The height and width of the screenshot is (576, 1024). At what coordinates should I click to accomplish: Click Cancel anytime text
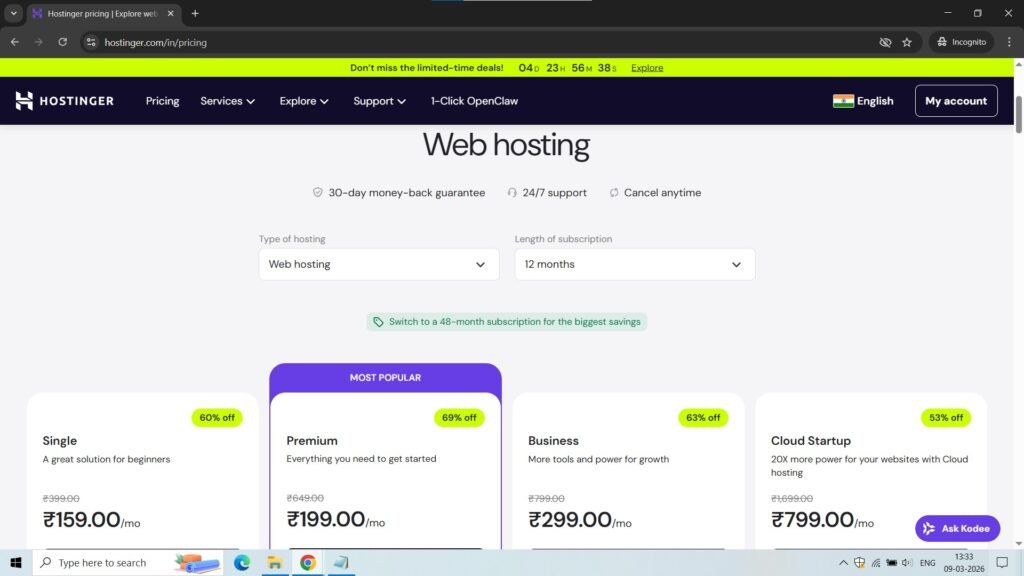click(x=662, y=193)
